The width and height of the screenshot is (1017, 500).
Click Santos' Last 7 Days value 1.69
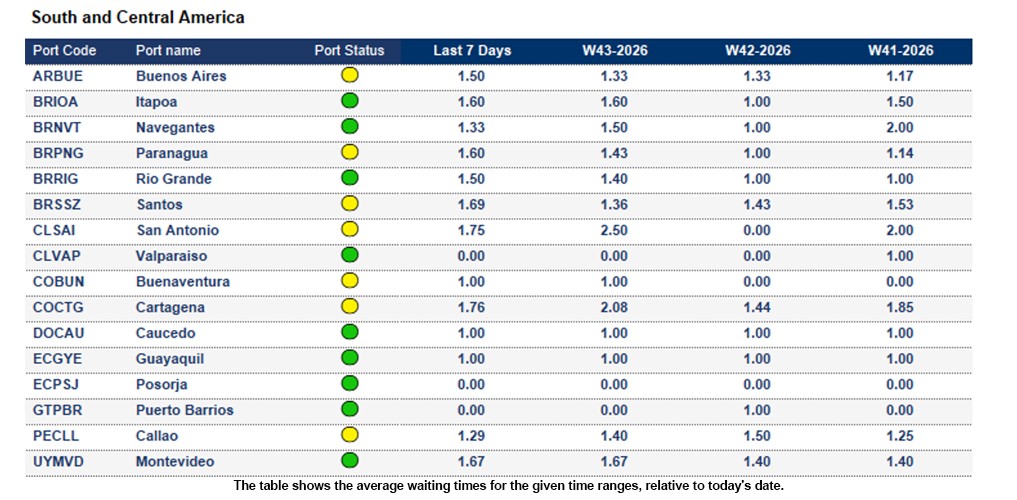click(472, 204)
